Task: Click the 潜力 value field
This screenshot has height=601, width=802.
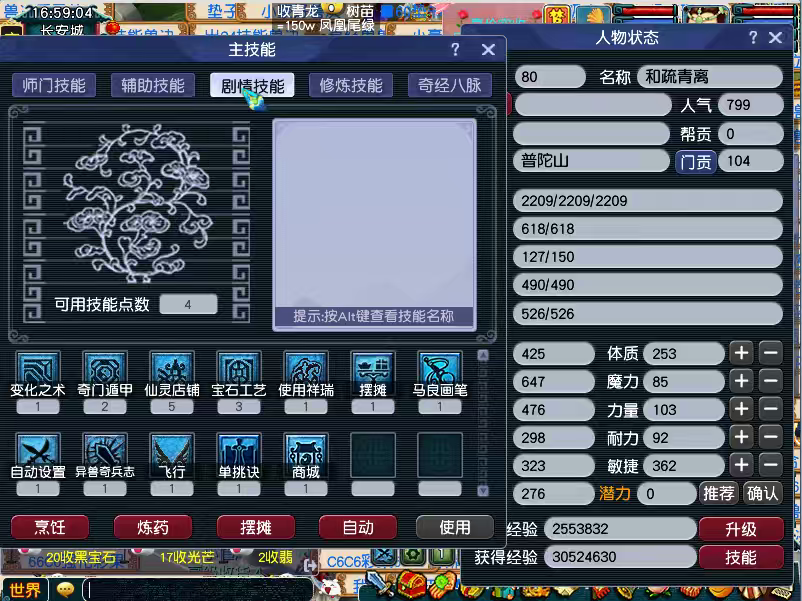Action: (x=667, y=494)
